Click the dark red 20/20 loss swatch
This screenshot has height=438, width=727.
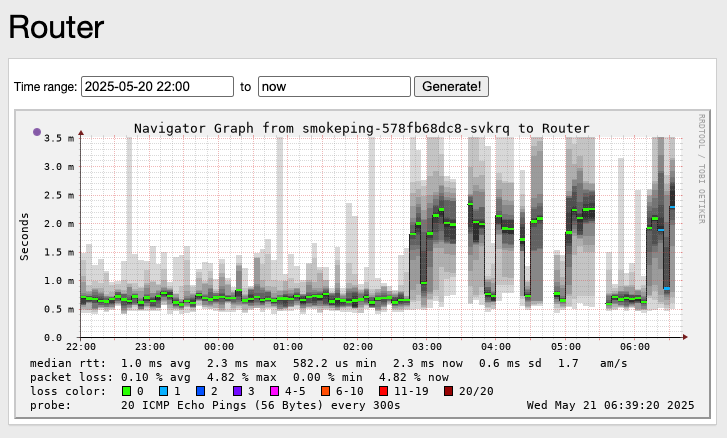point(449,391)
